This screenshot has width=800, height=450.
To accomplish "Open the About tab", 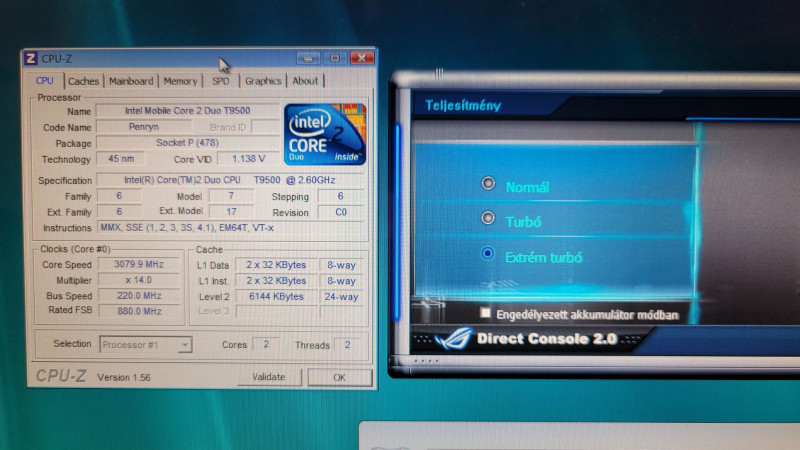I will (305, 81).
